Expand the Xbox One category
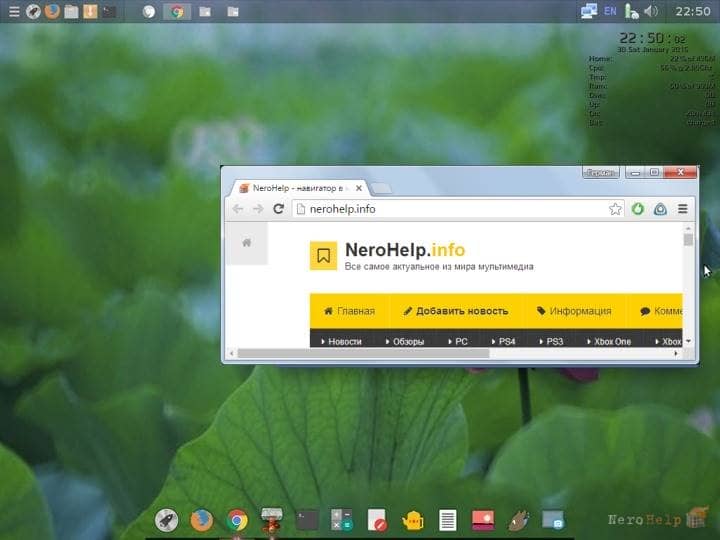 click(609, 341)
